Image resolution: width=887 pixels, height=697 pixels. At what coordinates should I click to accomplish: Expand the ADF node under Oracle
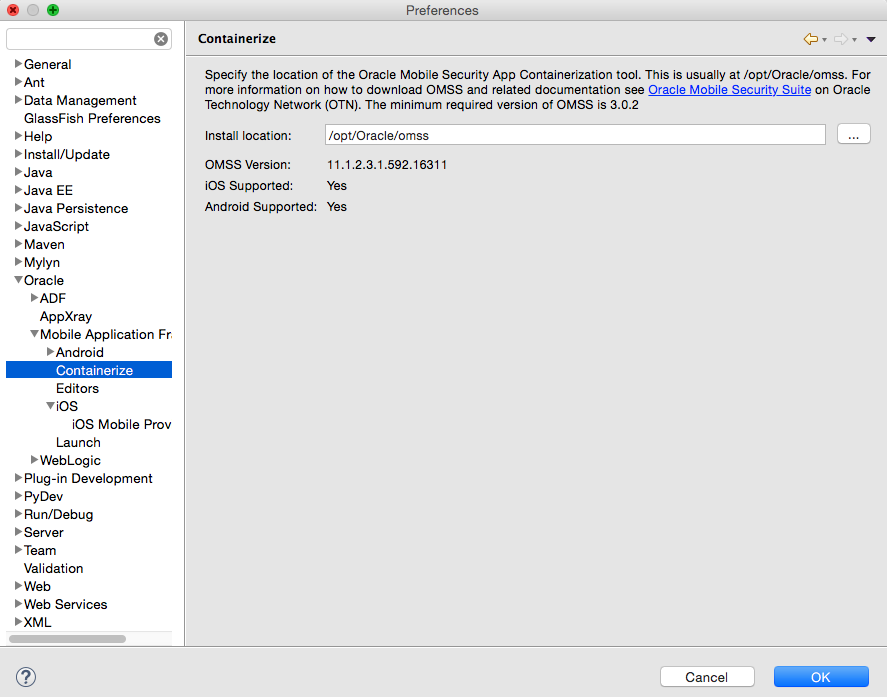[x=34, y=298]
